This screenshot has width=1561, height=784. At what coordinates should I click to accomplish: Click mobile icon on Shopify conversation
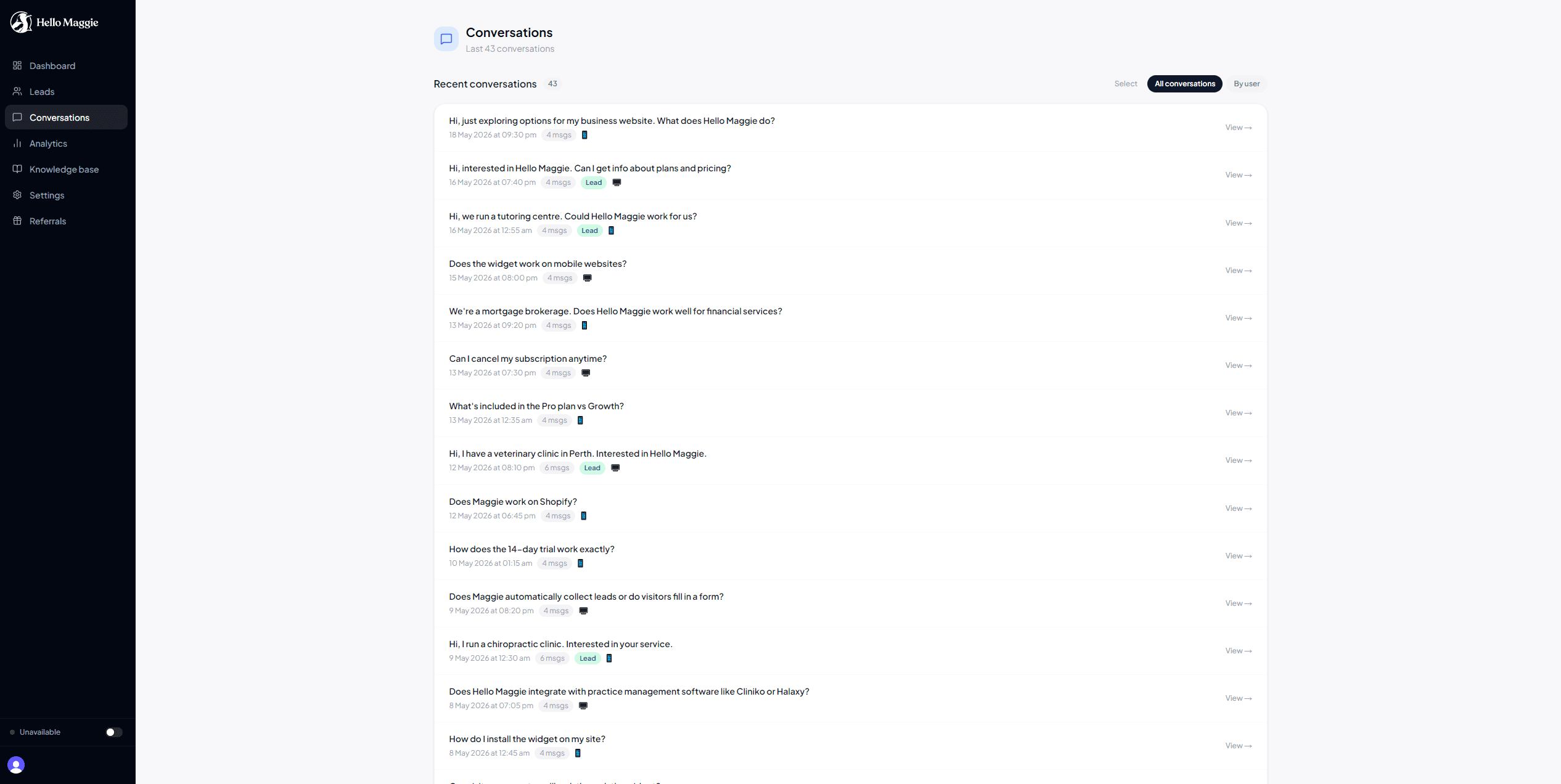[584, 516]
